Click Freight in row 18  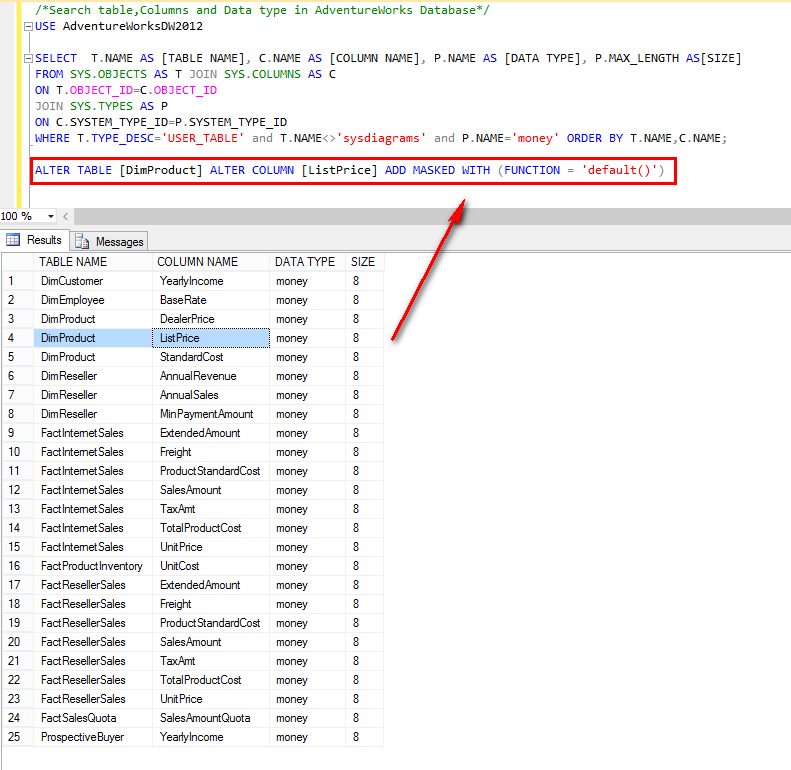(x=211, y=604)
